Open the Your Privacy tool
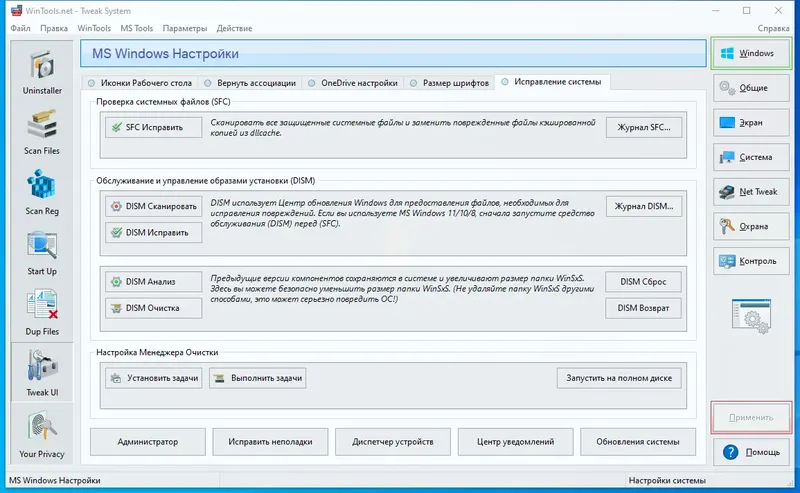800x493 pixels. [42, 435]
